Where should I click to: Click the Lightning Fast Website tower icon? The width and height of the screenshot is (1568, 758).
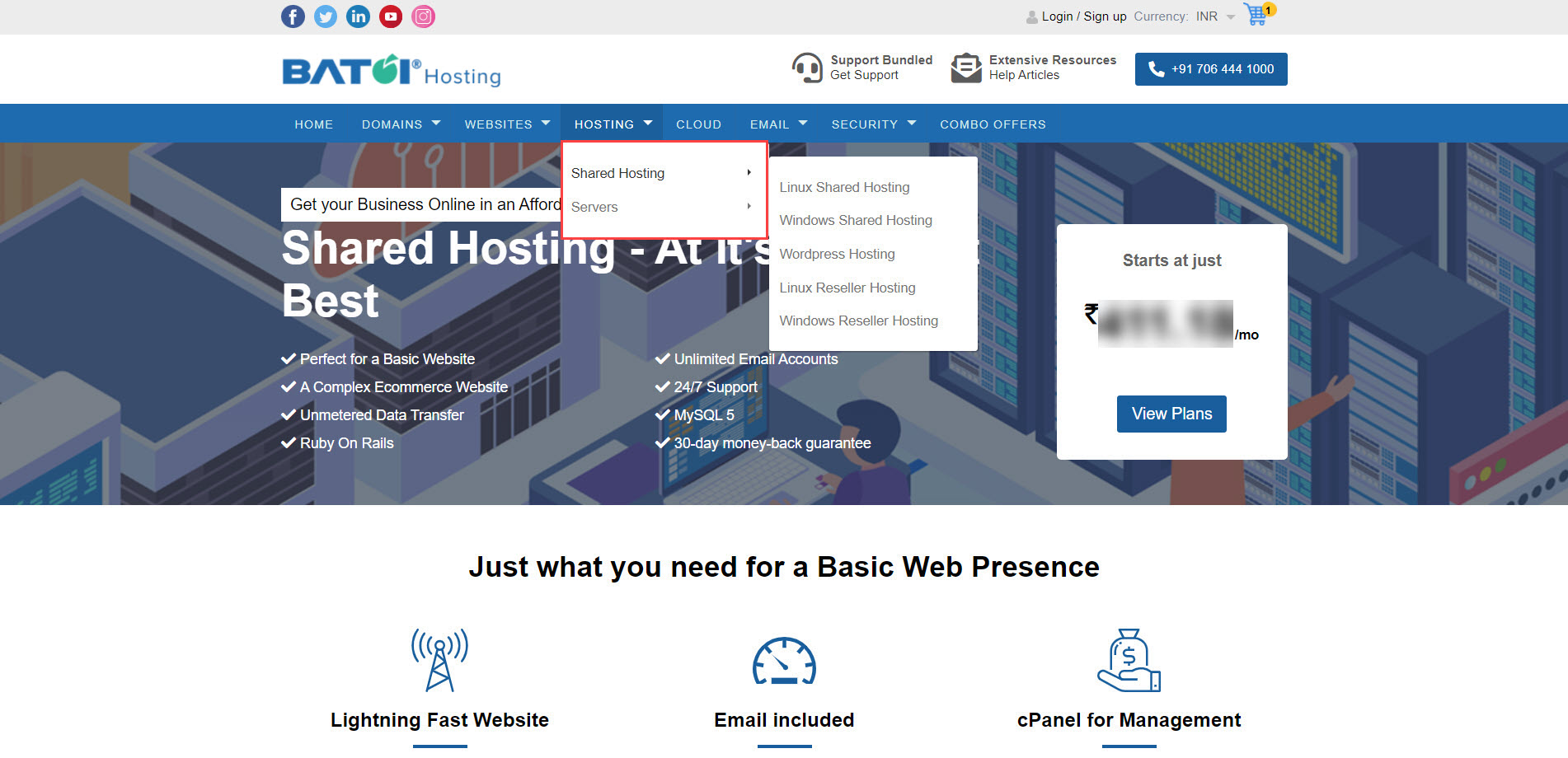click(440, 660)
